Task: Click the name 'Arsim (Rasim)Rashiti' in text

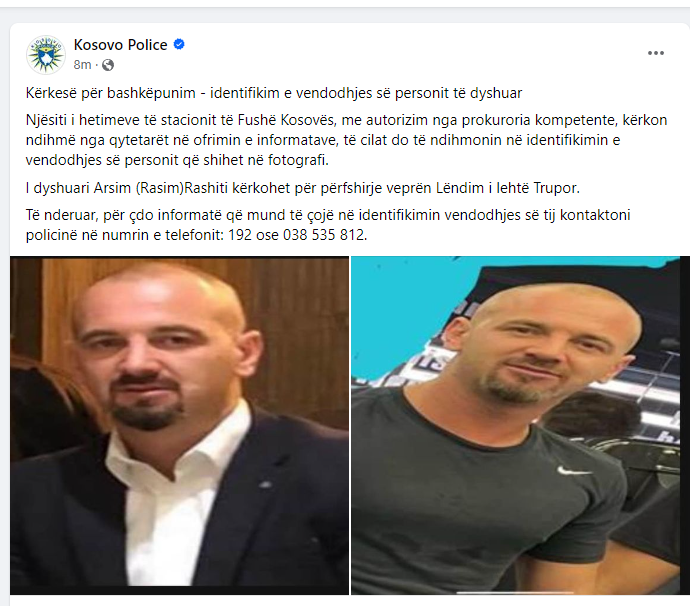Action: tap(161, 188)
